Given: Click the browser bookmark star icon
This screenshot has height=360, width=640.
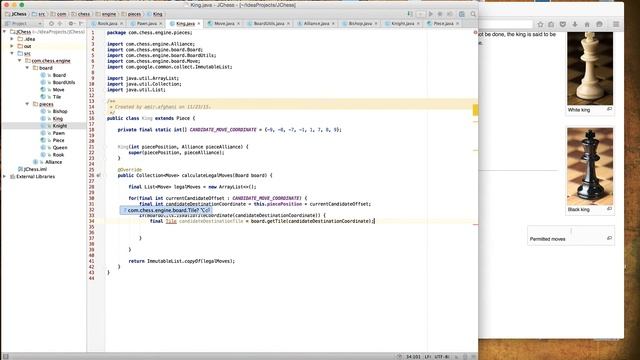Looking at the screenshot, I should 540,24.
